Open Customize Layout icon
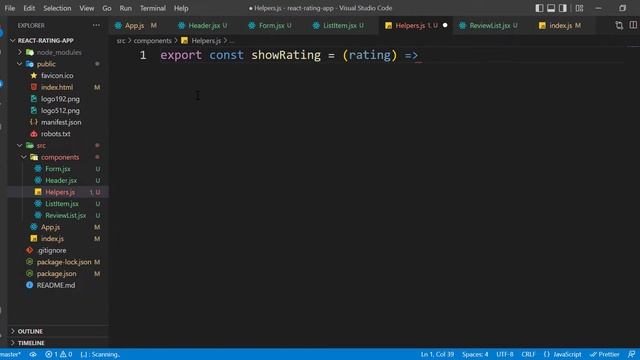This screenshot has height=360, width=640. click(579, 8)
